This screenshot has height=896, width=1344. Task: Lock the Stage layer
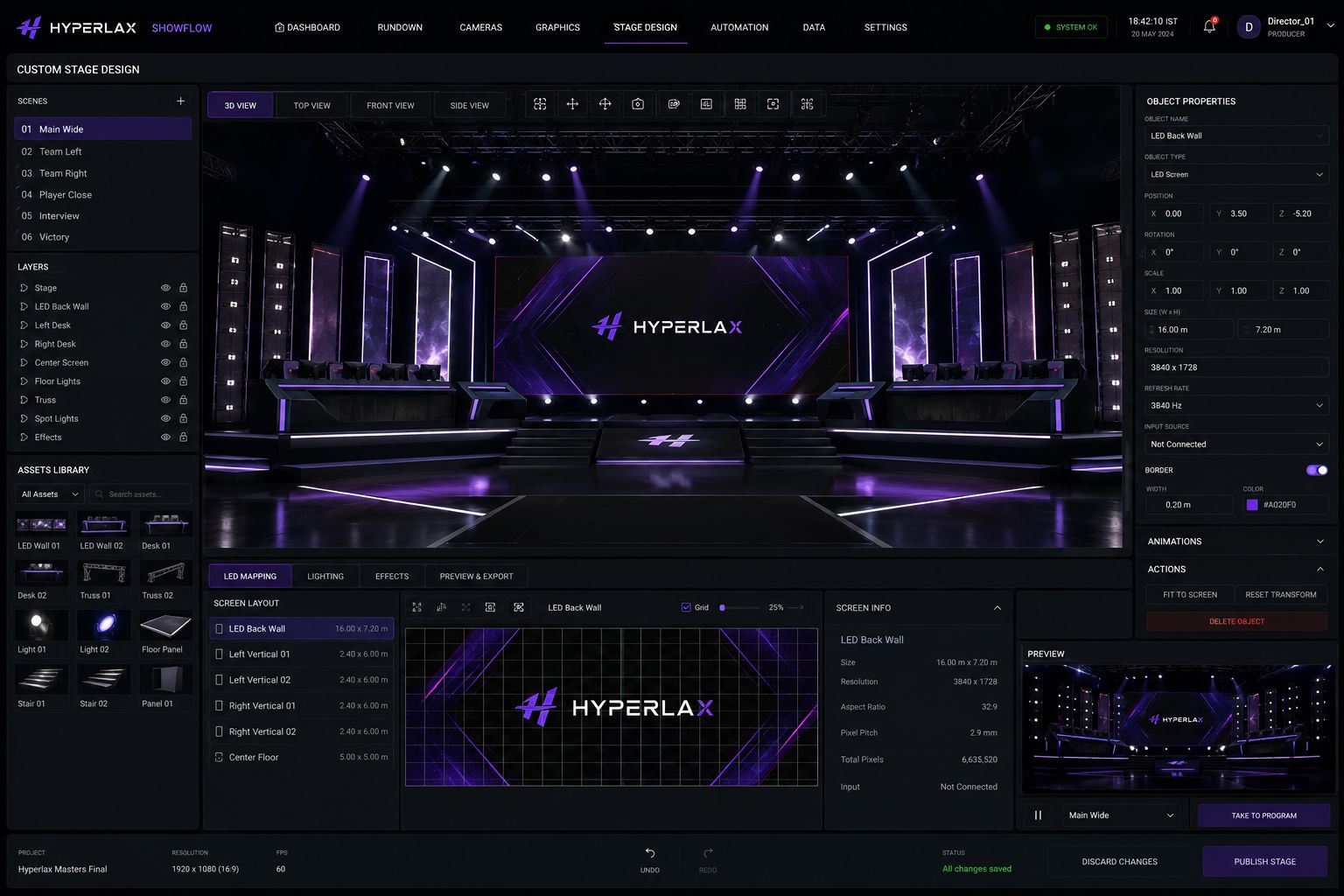pos(183,288)
